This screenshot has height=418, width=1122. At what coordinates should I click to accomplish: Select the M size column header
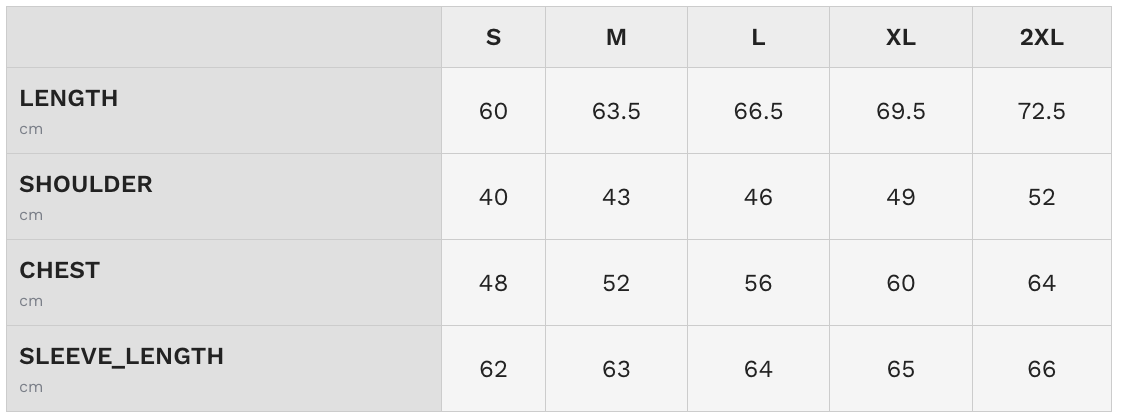[x=616, y=38]
